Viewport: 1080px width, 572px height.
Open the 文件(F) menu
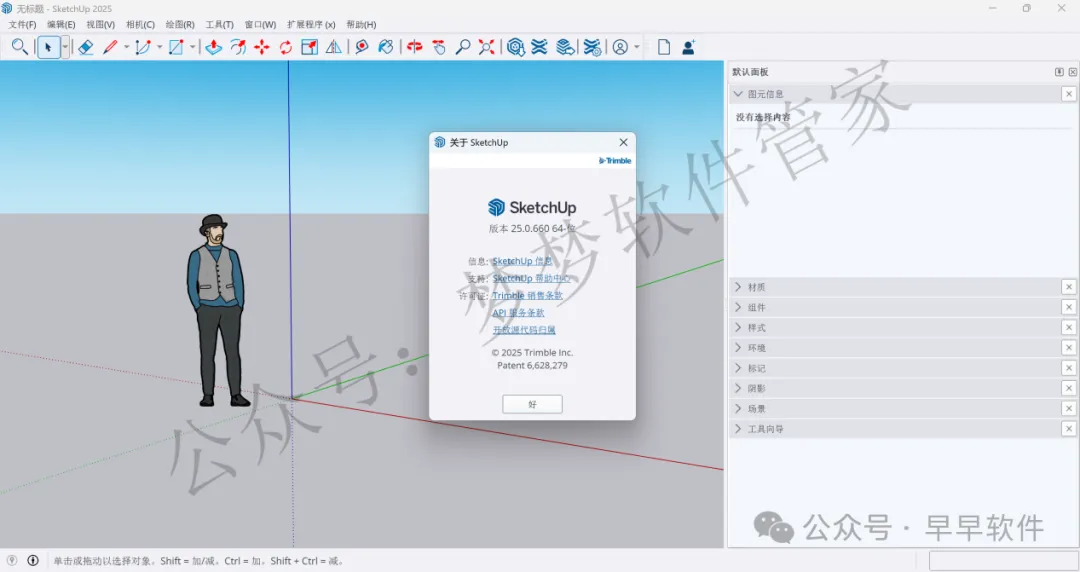22,24
